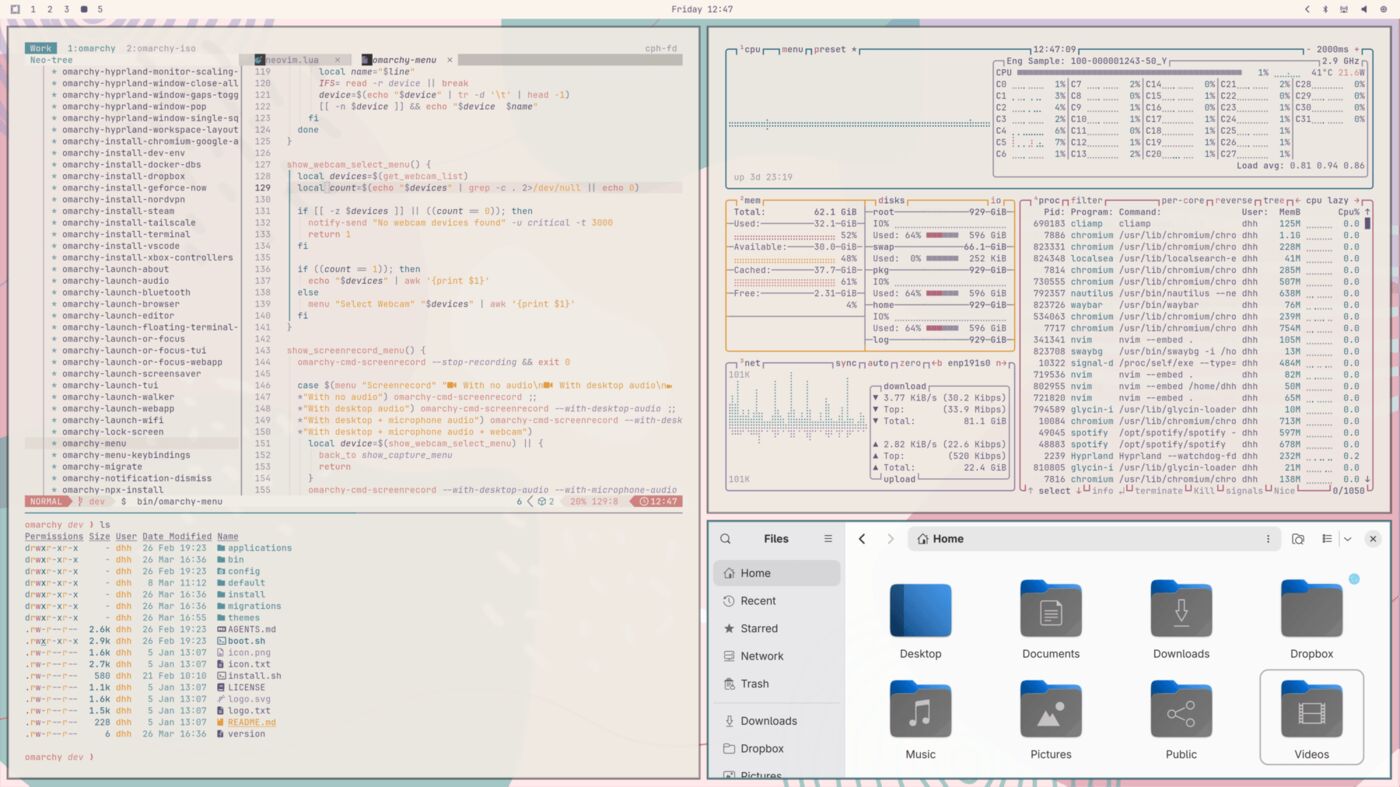
Task: Toggle reverse sorting in btop proc panel
Action: (1234, 201)
